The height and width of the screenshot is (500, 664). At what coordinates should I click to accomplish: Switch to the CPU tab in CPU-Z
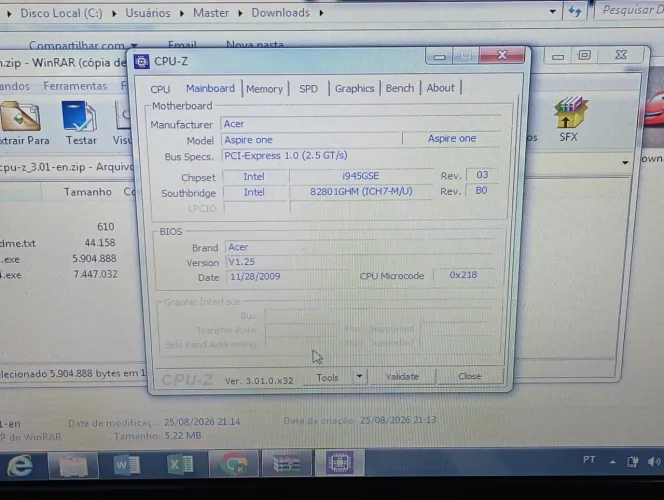160,89
